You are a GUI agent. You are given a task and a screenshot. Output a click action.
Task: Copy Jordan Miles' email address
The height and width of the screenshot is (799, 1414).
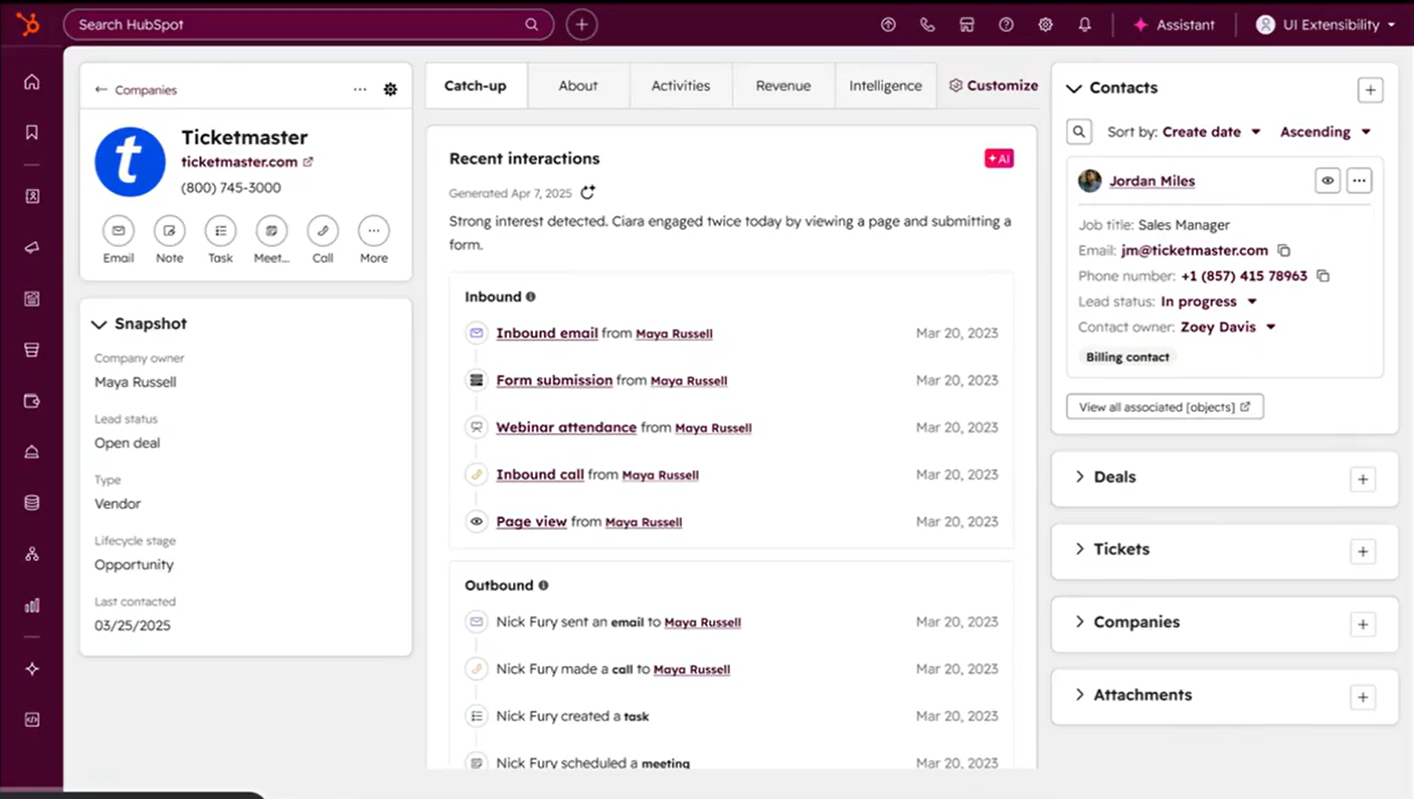coord(1284,251)
